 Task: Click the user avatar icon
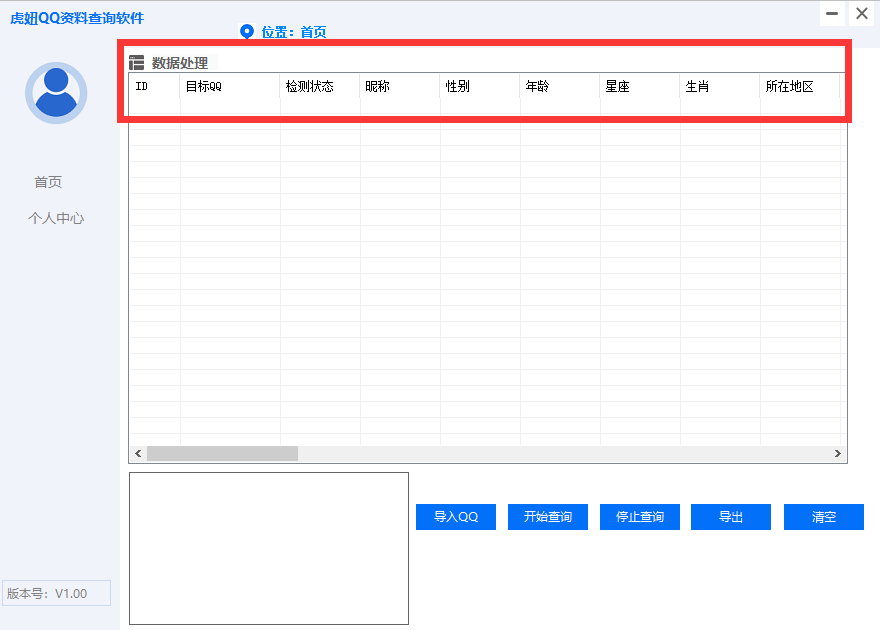56,93
